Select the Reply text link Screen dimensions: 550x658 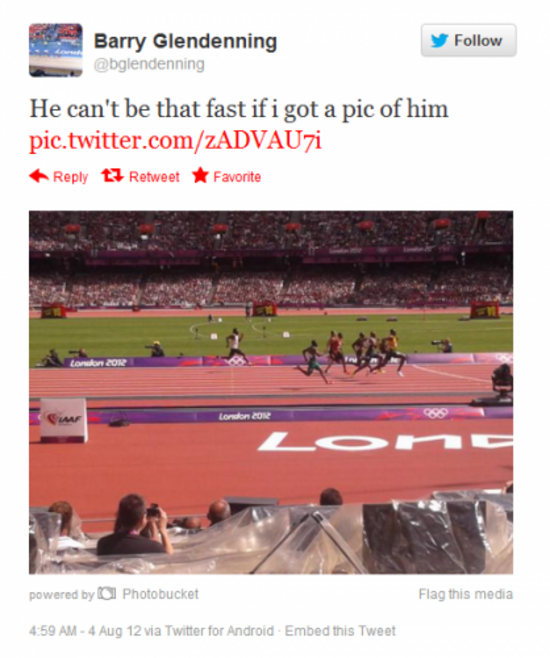point(70,177)
